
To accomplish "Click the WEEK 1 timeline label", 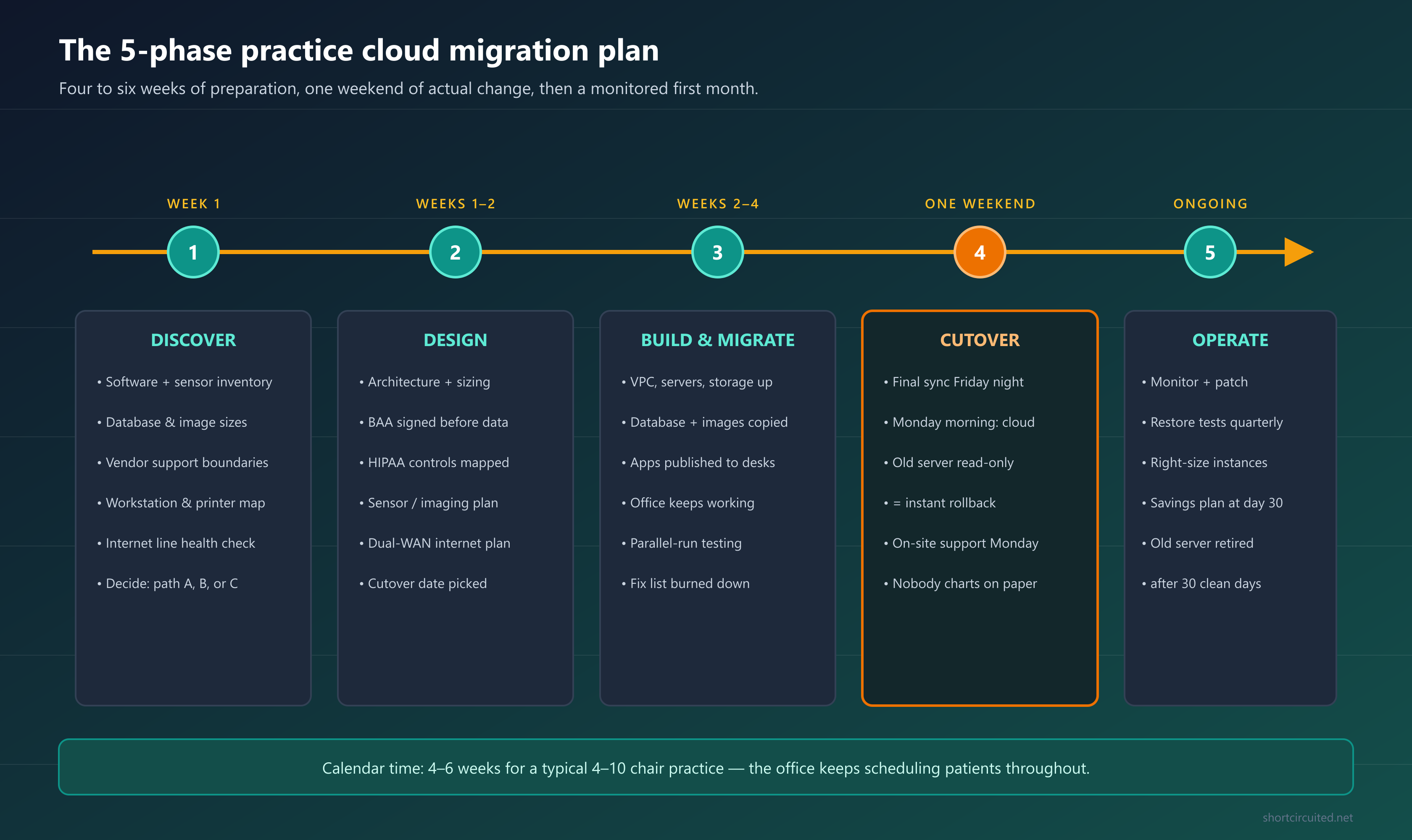I will pyautogui.click(x=194, y=204).
